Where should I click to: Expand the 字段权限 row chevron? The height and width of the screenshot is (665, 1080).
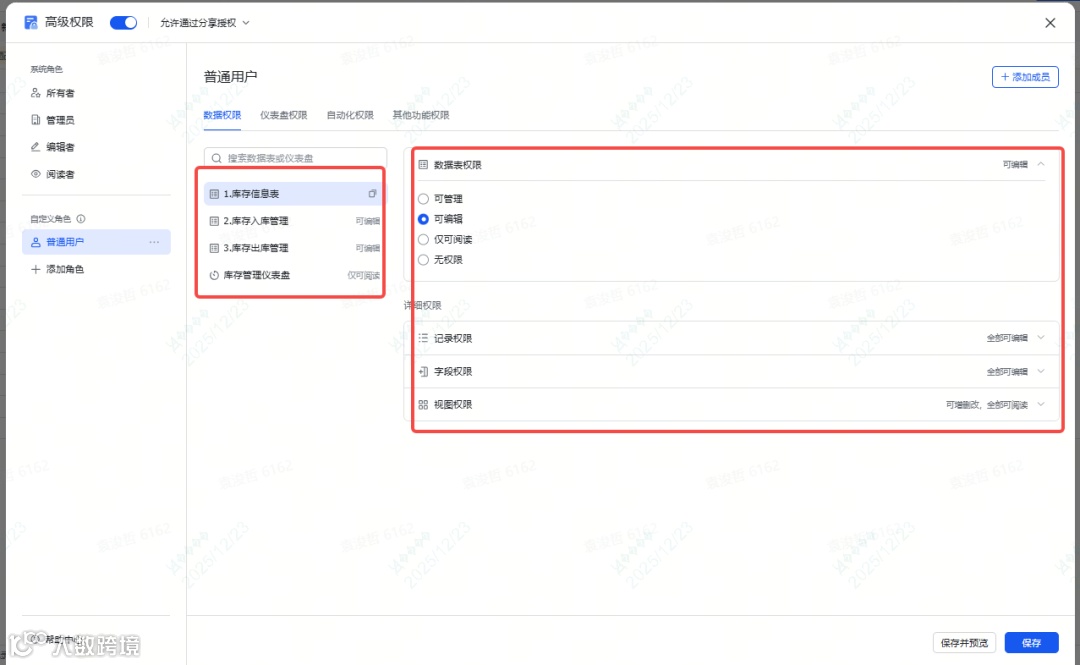1041,371
